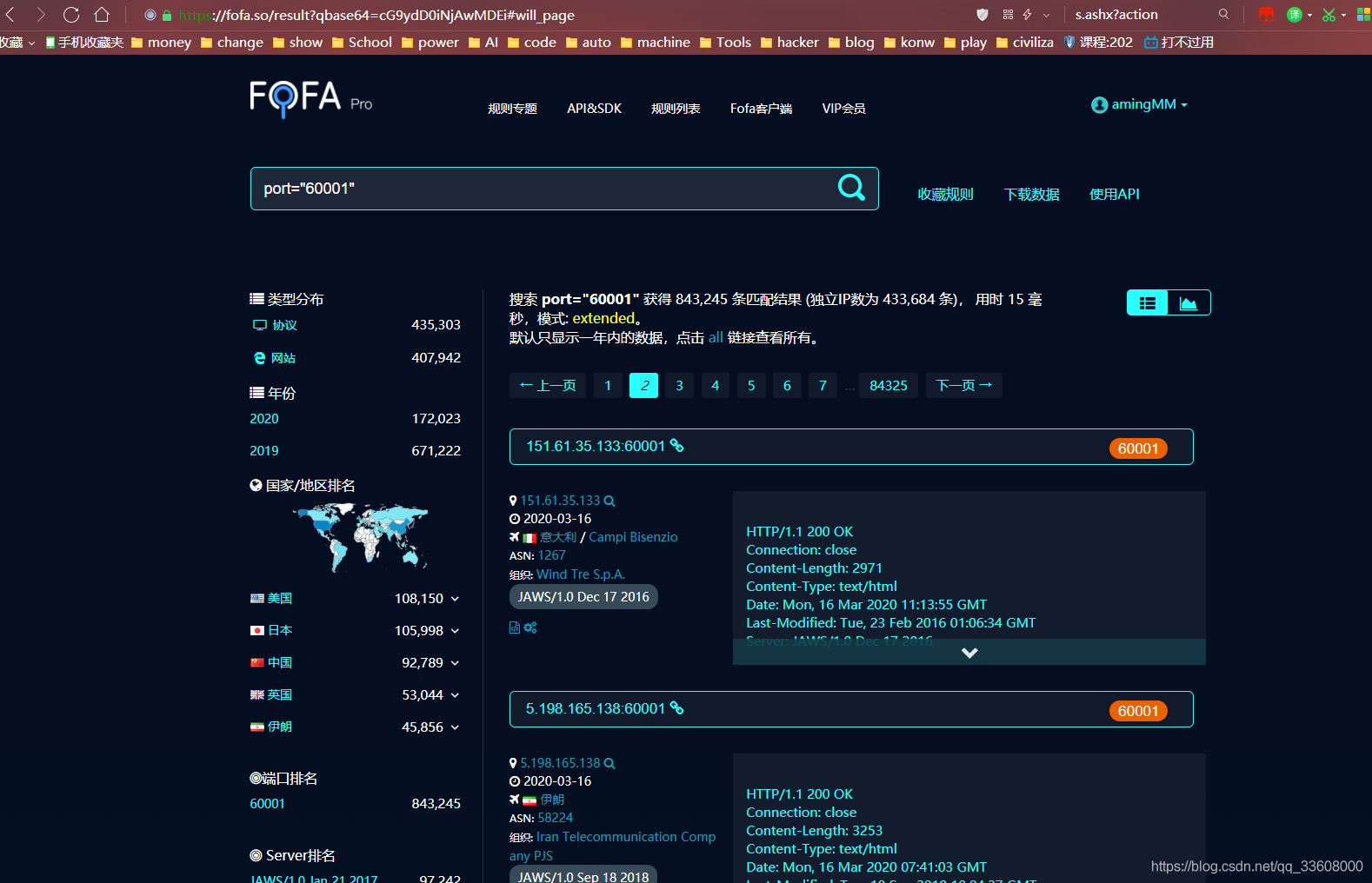This screenshot has width=1372, height=883.
Task: Click the FOFA Pro logo
Action: coord(310,99)
